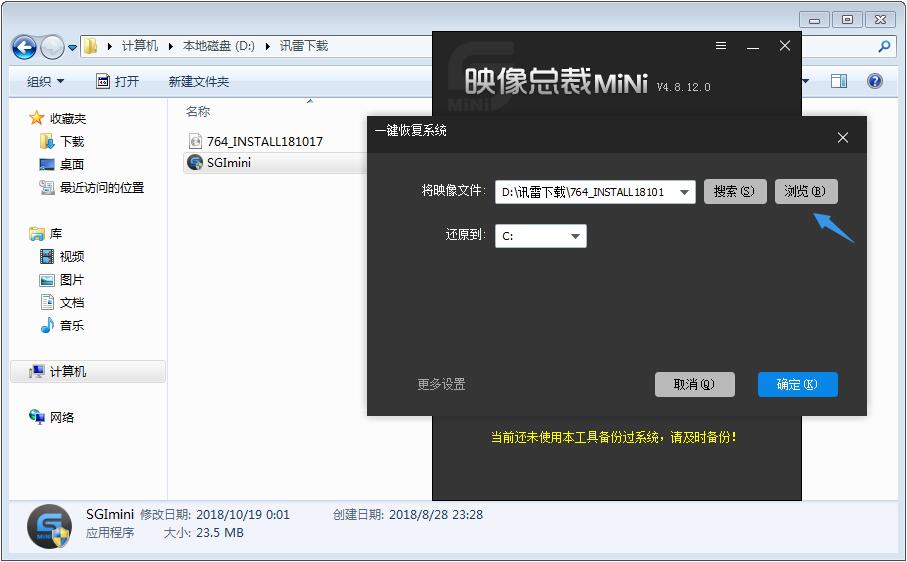The height and width of the screenshot is (562, 907).
Task: Click the 更多设置 link
Action: (441, 384)
